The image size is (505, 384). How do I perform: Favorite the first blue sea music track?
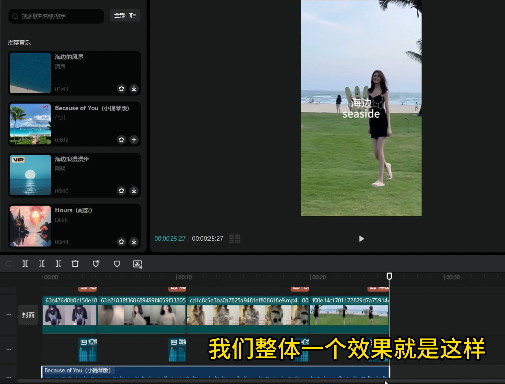tap(121, 89)
